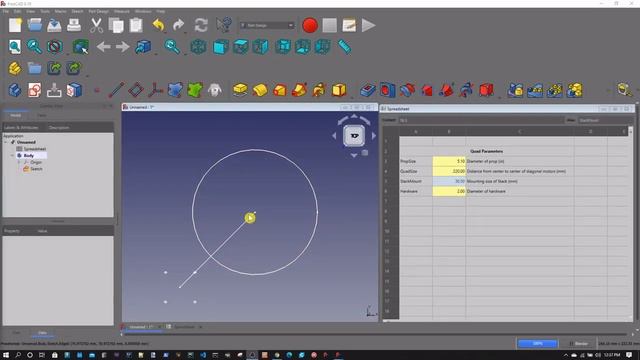Open the View menu
Viewport: 640px width, 360px height.
pyautogui.click(x=30, y=11)
